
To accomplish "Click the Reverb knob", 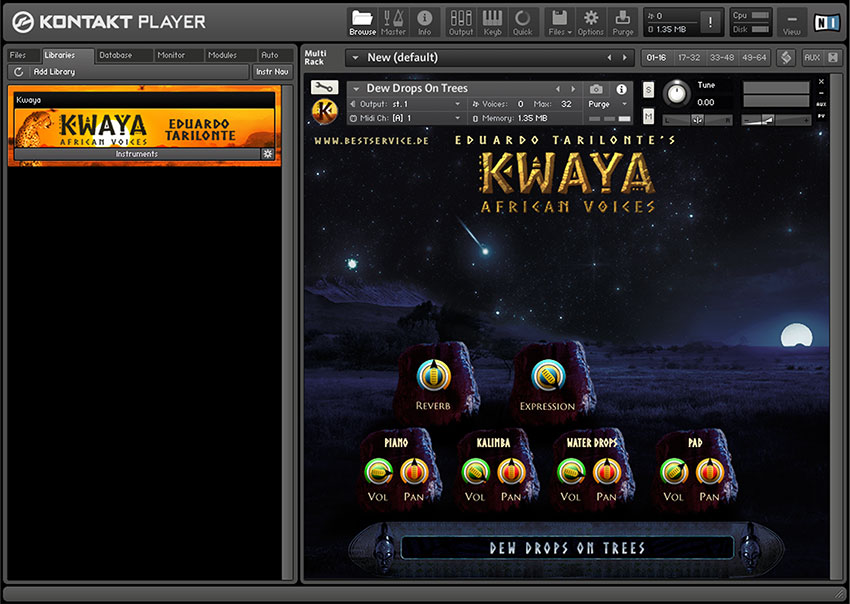I will pyautogui.click(x=433, y=376).
